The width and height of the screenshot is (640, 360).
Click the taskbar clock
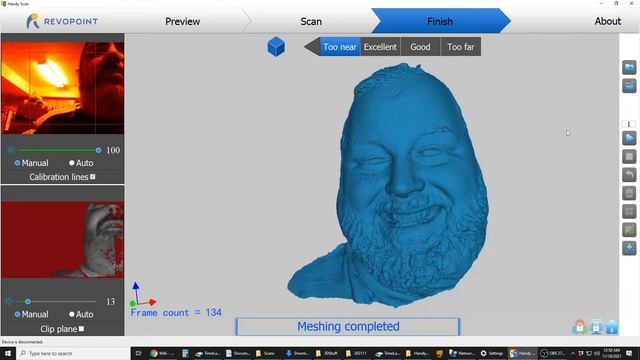pyautogui.click(x=611, y=353)
